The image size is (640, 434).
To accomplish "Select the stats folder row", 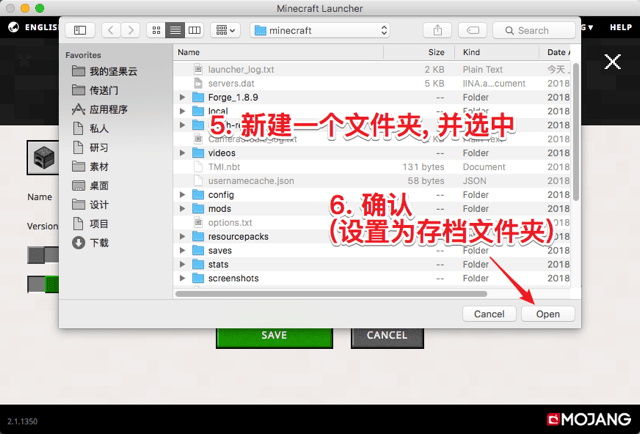I will click(x=373, y=265).
